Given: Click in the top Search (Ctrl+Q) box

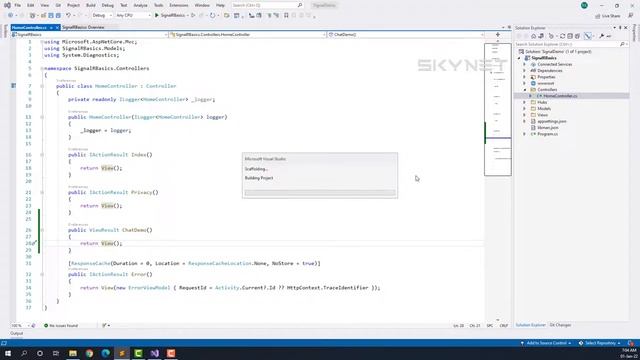Looking at the screenshot, I should [x=267, y=5].
